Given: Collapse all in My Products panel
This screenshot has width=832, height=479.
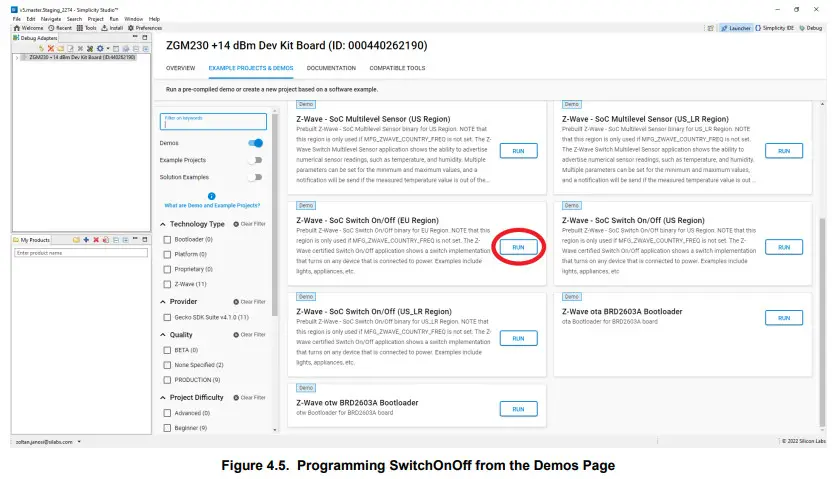Looking at the screenshot, I should click(x=116, y=240).
